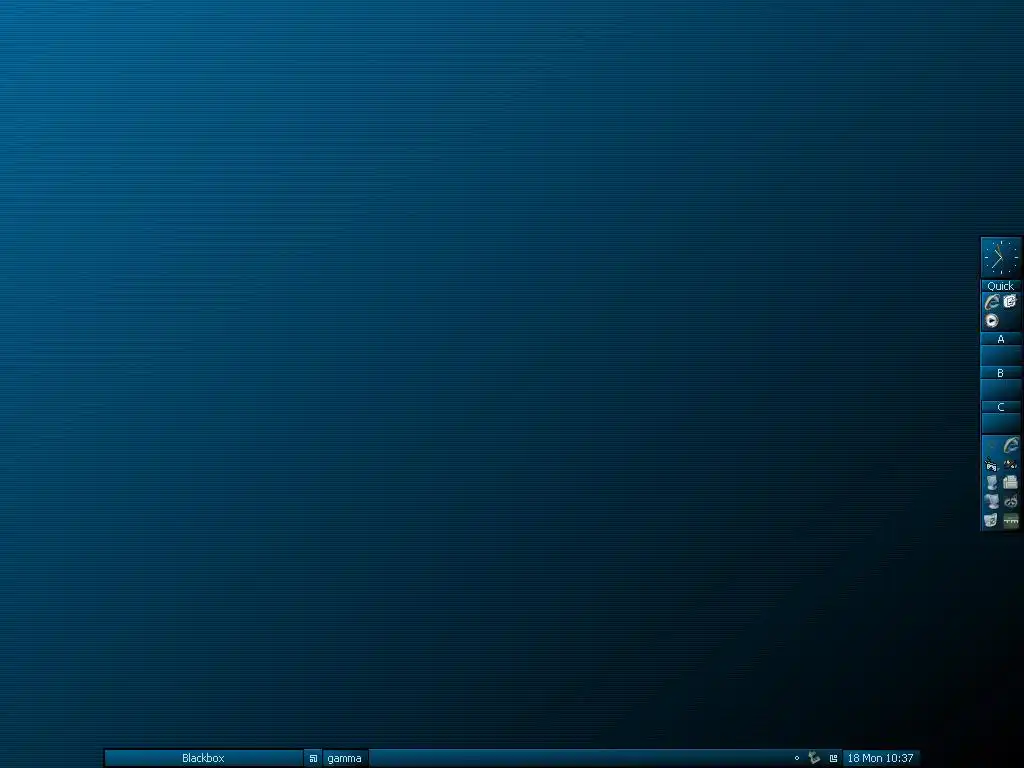This screenshot has height=768, width=1024.
Task: Select the Quick label header
Action: (1000, 286)
